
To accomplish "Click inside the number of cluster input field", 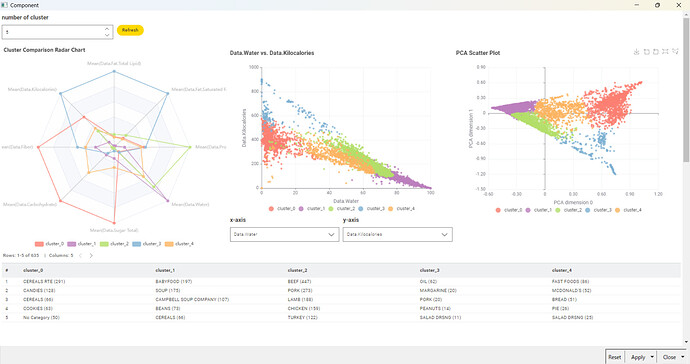I will pyautogui.click(x=53, y=32).
